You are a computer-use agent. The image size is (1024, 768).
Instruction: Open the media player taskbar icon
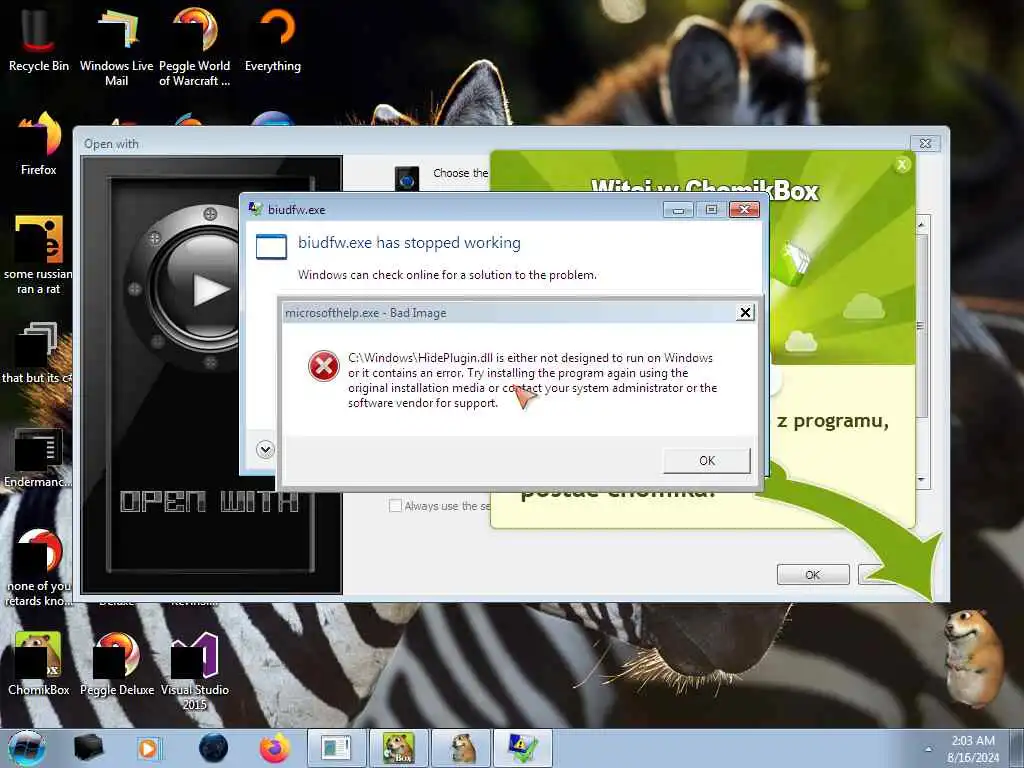pos(149,748)
